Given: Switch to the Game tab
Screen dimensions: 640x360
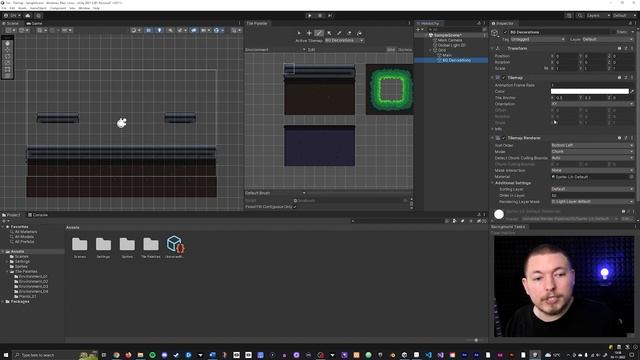Looking at the screenshot, I should [34, 23].
